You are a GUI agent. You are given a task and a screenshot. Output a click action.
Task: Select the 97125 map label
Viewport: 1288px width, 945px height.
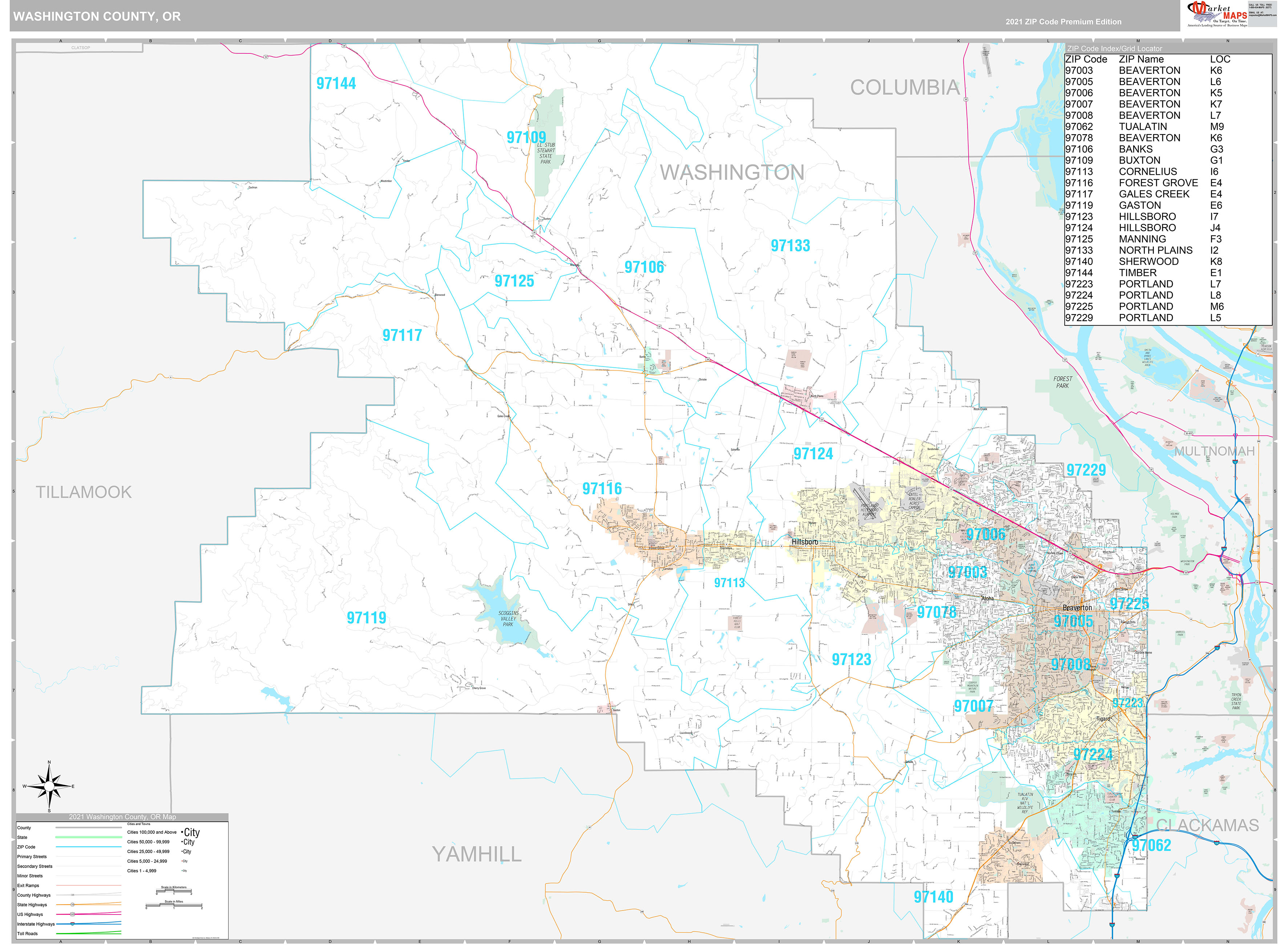click(514, 281)
